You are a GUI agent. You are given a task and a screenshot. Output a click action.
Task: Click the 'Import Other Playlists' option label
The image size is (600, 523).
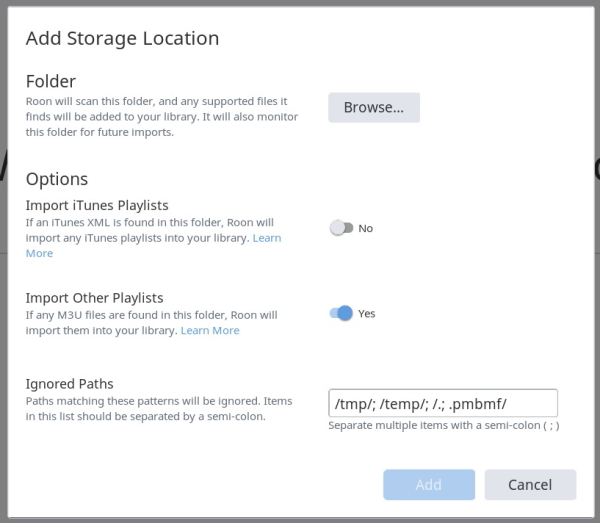coord(95,298)
